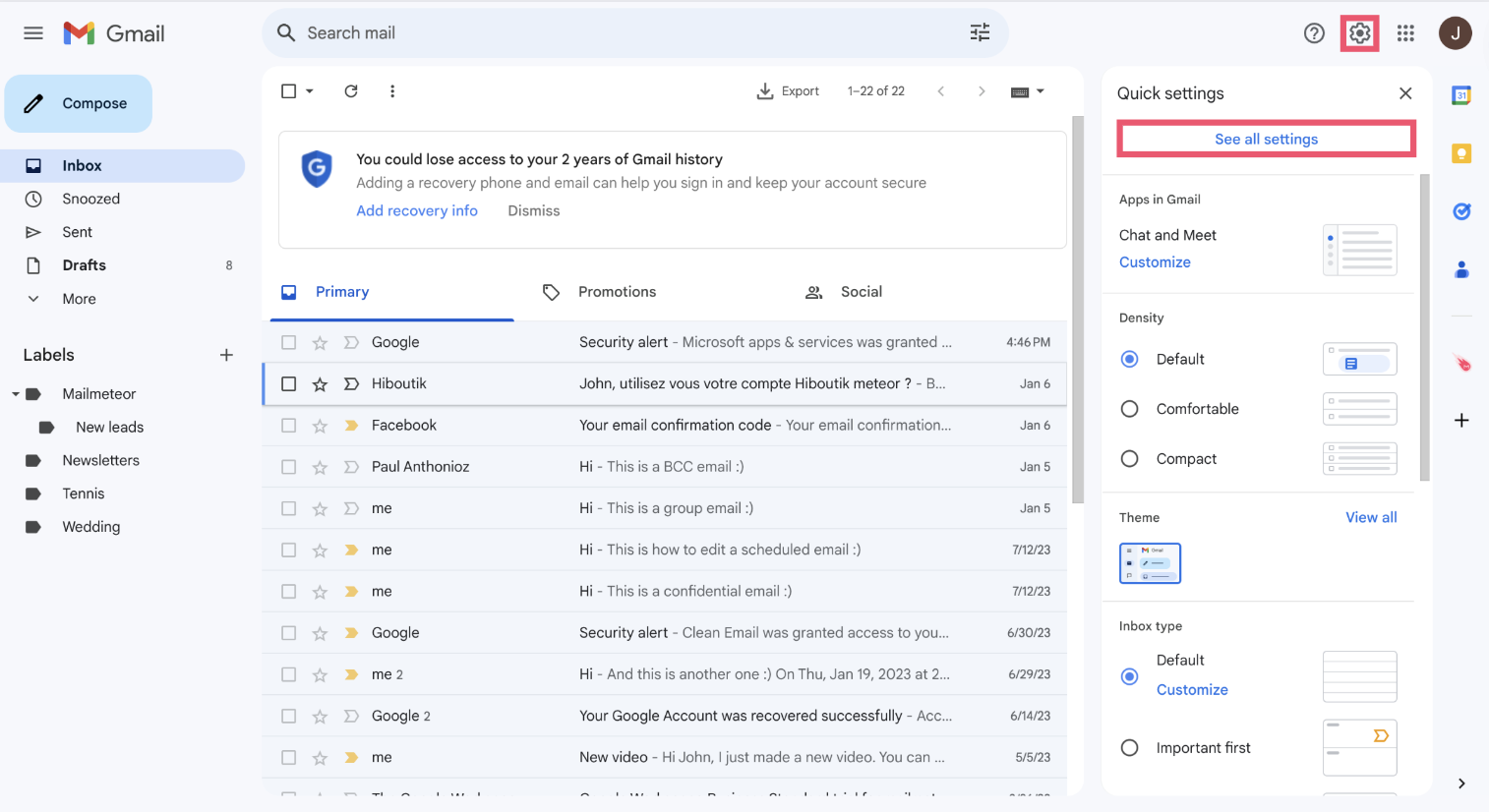Viewport: 1489px width, 812px height.
Task: Choose Default density radio button
Action: point(1130,360)
